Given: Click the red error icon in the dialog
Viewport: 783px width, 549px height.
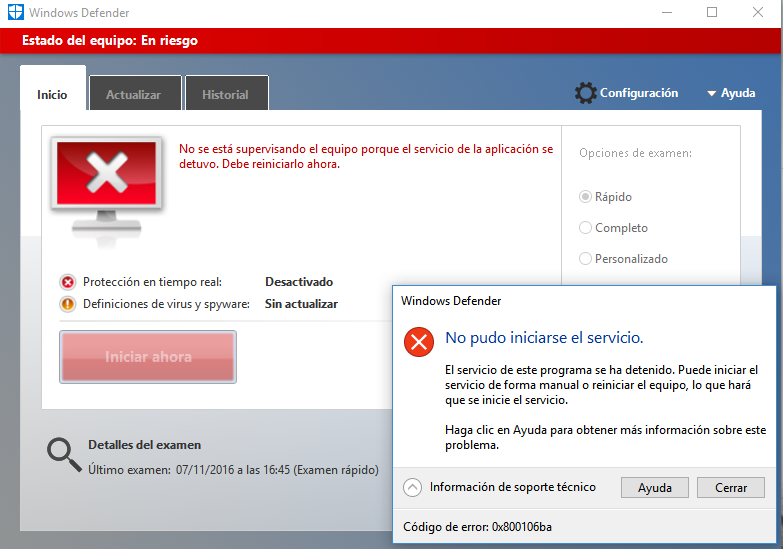Looking at the screenshot, I should 418,342.
